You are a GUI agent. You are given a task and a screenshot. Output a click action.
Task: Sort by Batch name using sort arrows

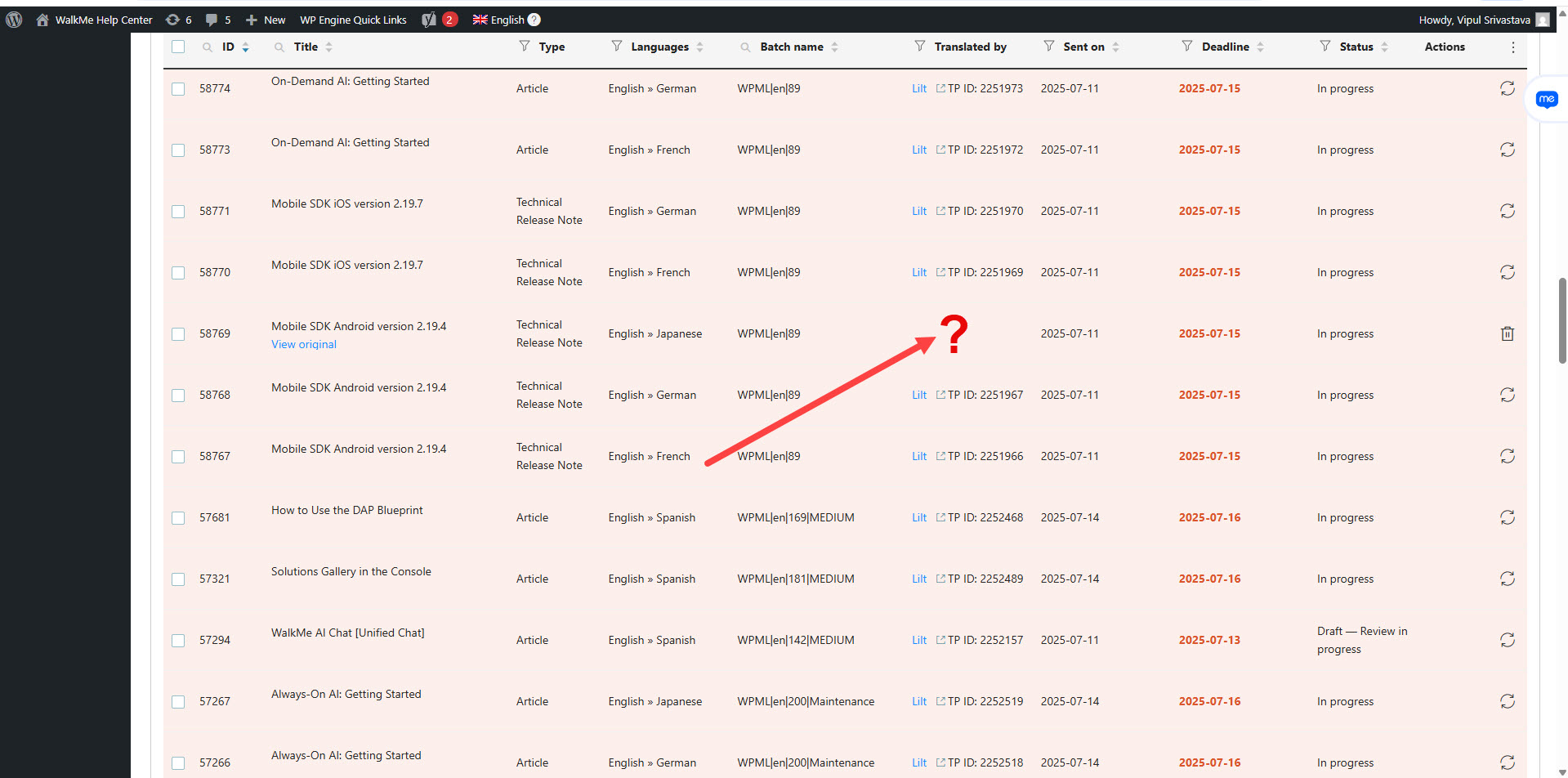pos(834,47)
